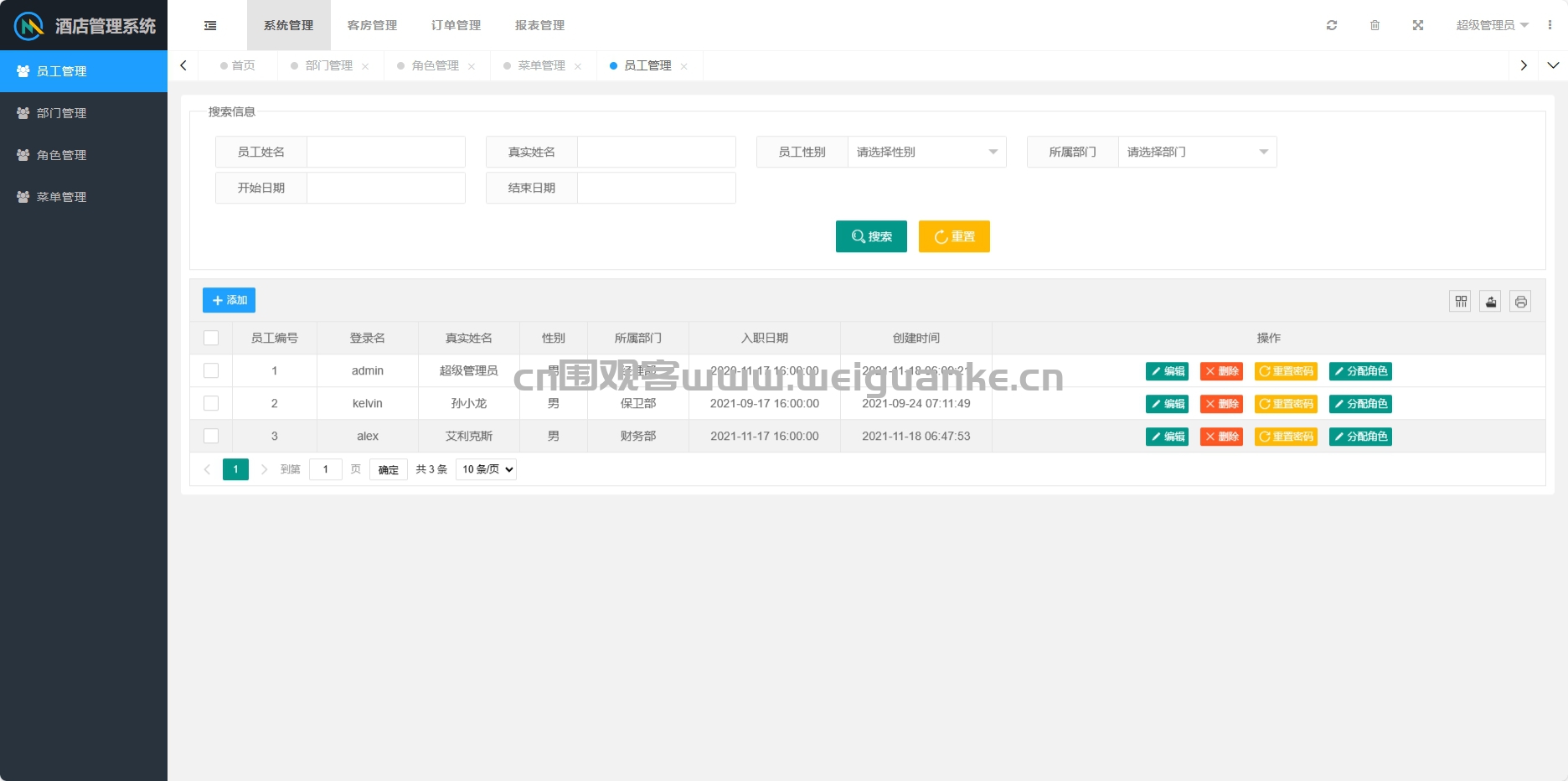Click 重置密码 for the kelvin row

tap(1286, 404)
